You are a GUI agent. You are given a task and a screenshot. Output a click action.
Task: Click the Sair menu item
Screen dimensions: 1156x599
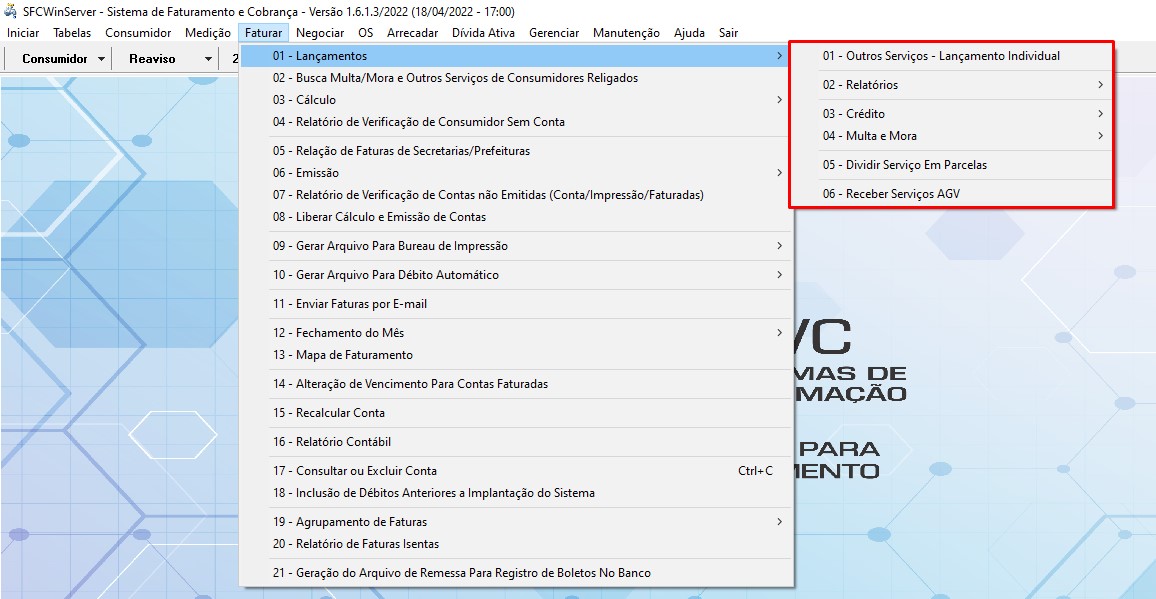[728, 33]
